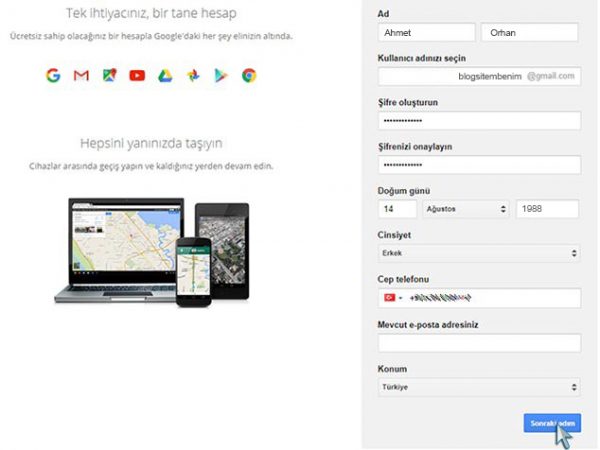Click the Google Photos pinwheel icon
The image size is (600, 450).
[x=193, y=75]
